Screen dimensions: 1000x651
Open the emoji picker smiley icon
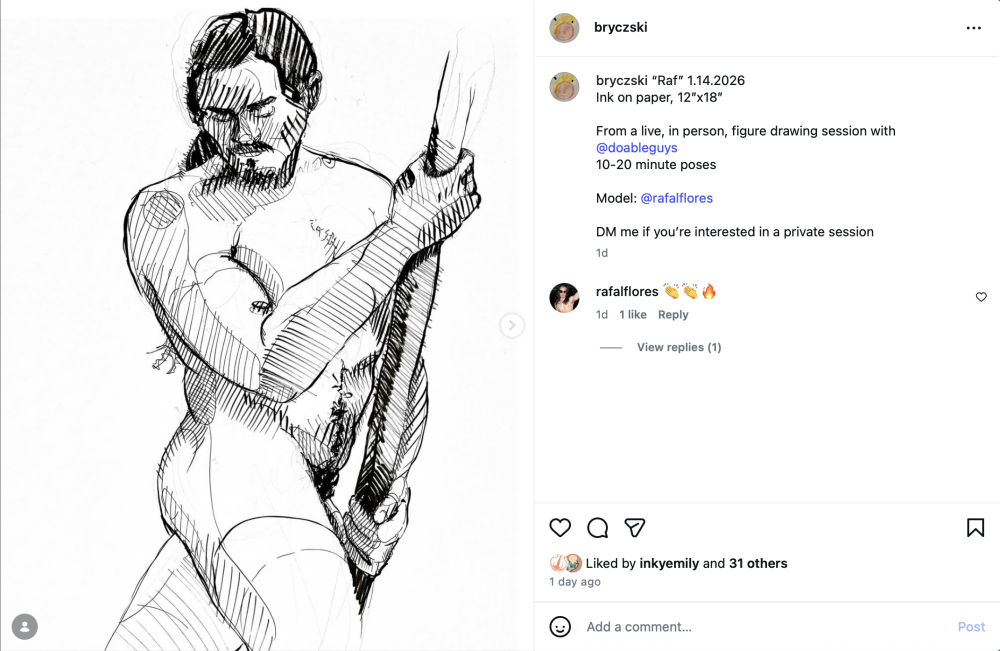[x=561, y=627]
